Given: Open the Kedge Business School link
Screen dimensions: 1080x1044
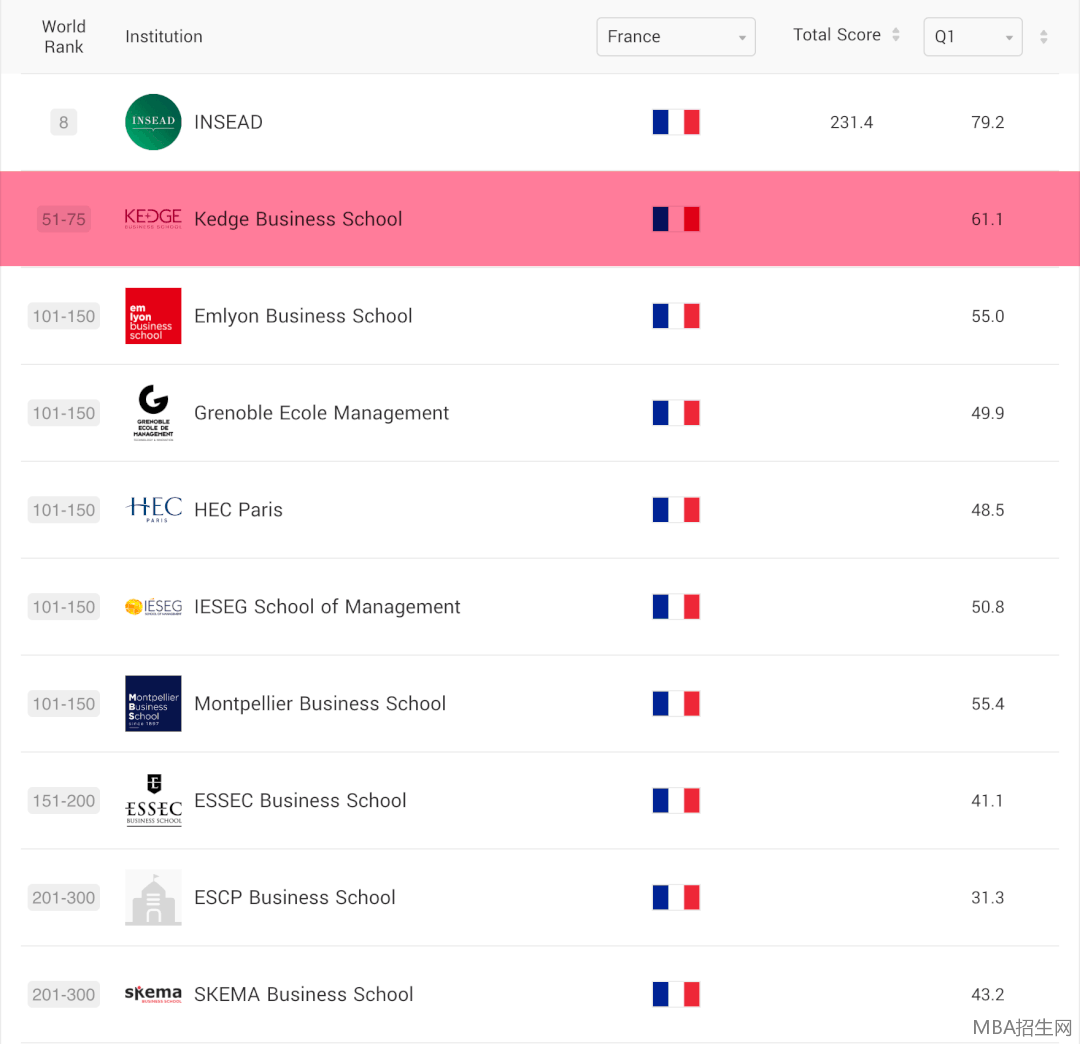Looking at the screenshot, I should [x=298, y=219].
